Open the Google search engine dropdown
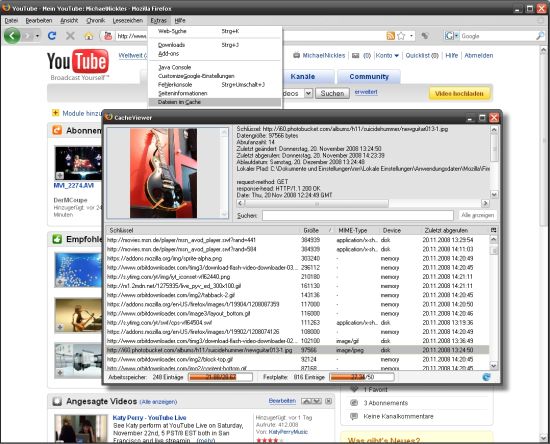 pyautogui.click(x=451, y=36)
